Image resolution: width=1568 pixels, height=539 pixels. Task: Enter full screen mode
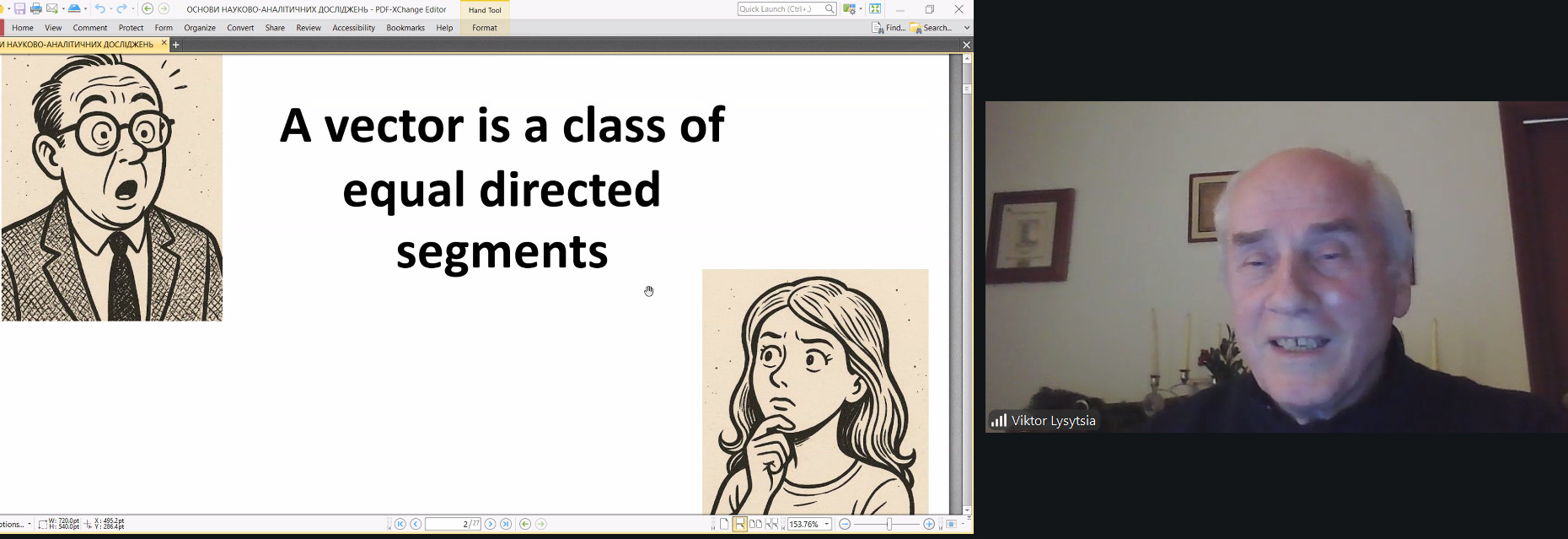pos(875,9)
